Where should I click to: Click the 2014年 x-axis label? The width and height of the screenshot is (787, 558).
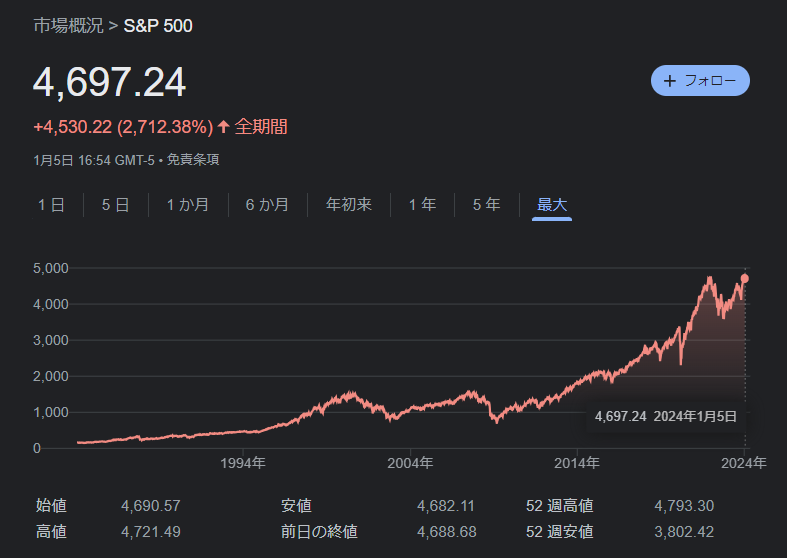coord(576,463)
